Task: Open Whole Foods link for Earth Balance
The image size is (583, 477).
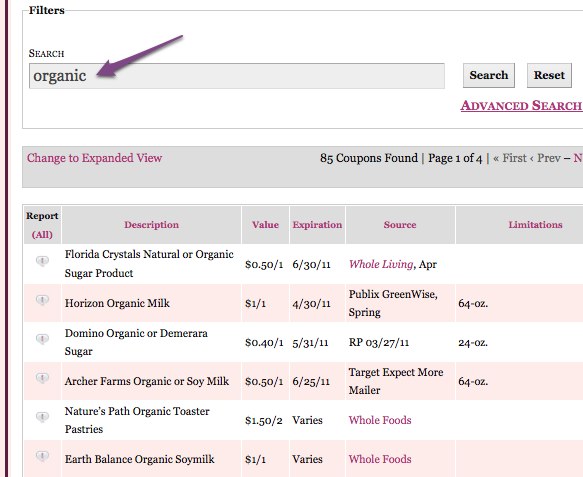Action: tap(380, 459)
